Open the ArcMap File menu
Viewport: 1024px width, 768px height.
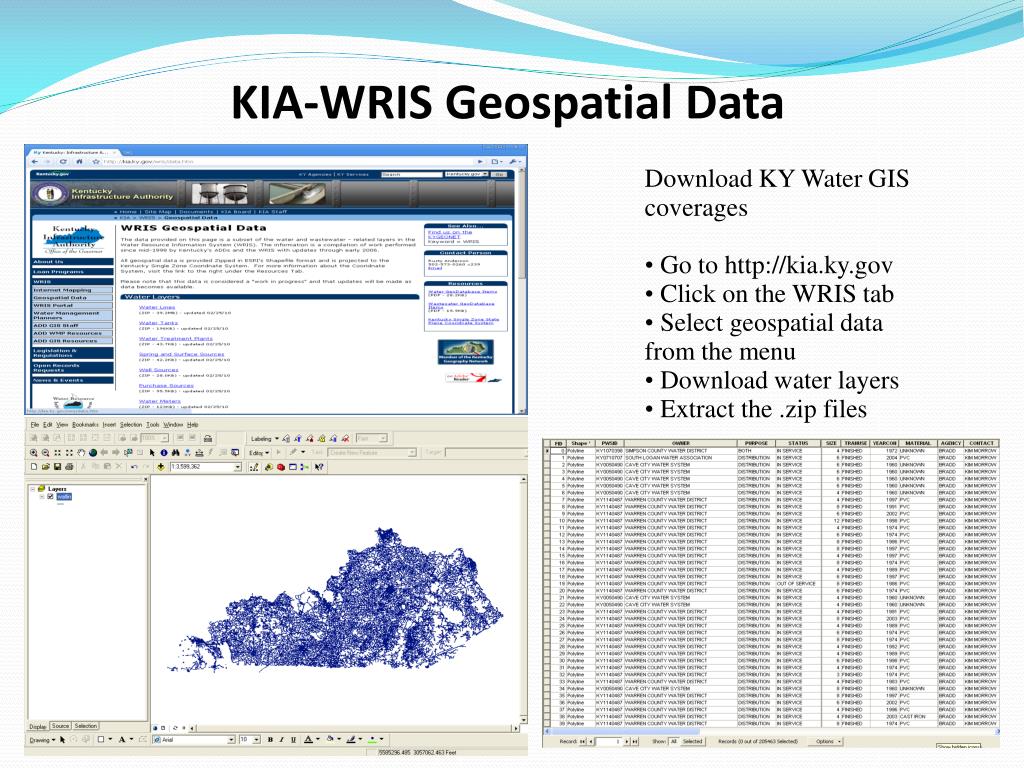click(35, 424)
